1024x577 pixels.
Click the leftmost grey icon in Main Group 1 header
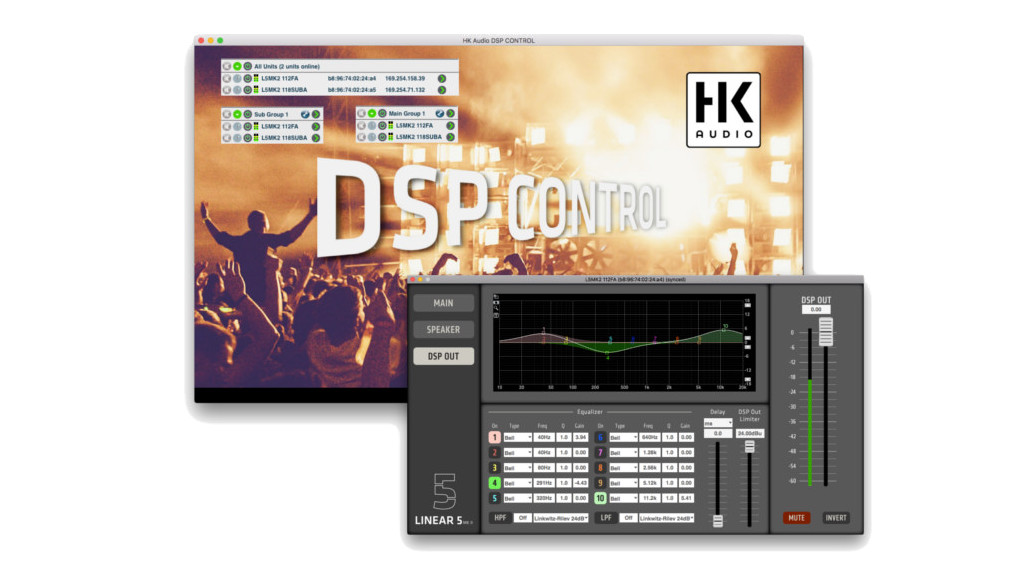[361, 114]
